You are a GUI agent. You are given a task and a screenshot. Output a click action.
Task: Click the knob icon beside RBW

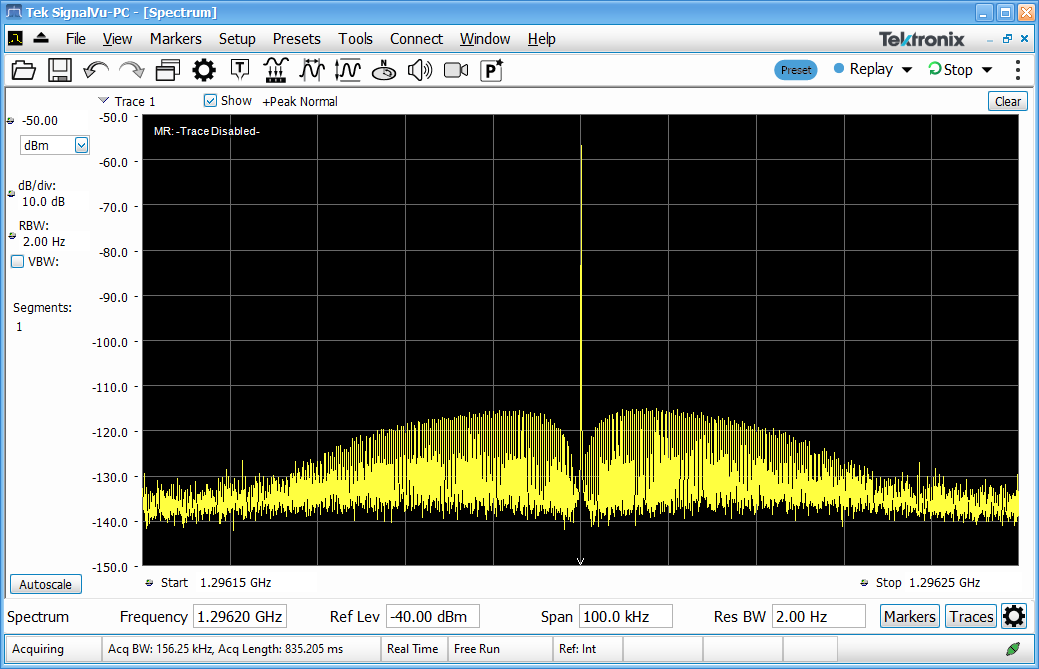(x=12, y=235)
